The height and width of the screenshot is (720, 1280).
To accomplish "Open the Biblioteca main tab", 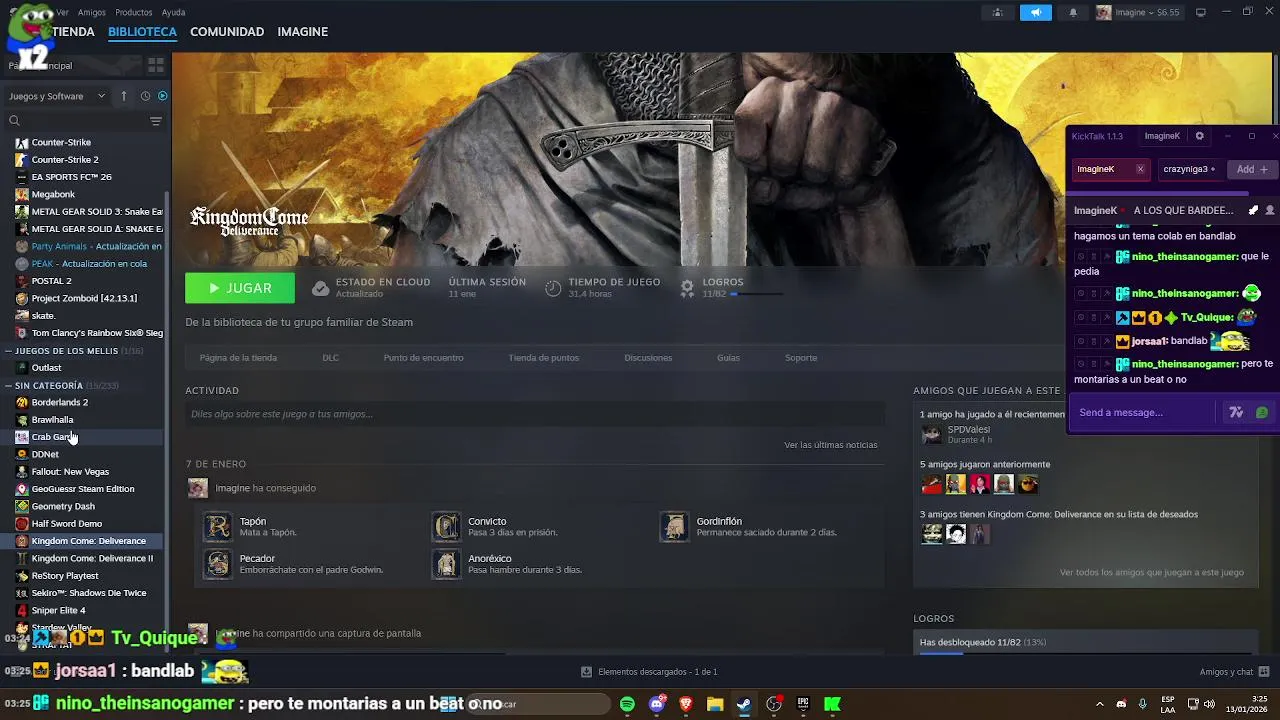I will [142, 32].
